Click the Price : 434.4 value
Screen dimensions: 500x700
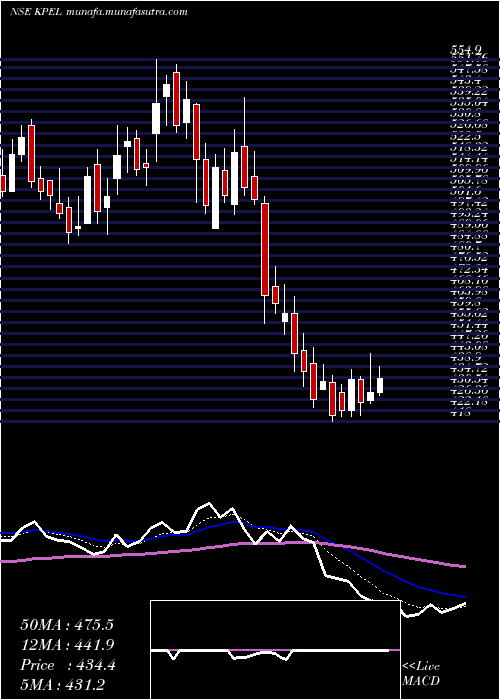pos(68,665)
